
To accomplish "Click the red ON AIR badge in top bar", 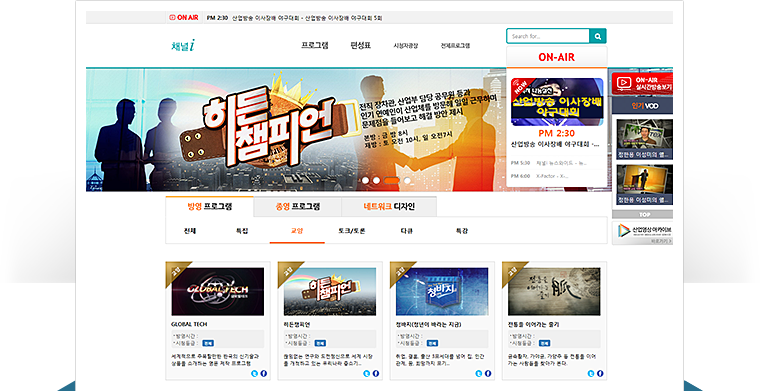I will point(184,17).
